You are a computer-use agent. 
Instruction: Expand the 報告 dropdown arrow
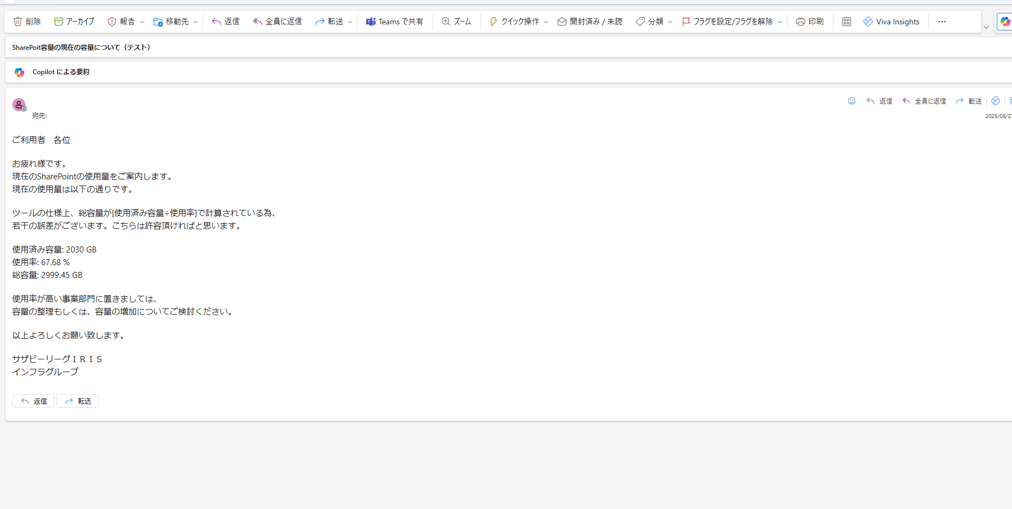pyautogui.click(x=143, y=22)
